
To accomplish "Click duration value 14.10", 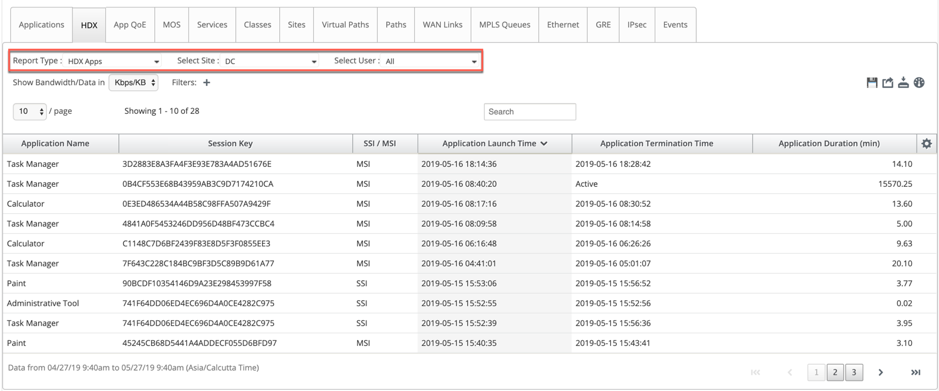I will click(x=902, y=163).
